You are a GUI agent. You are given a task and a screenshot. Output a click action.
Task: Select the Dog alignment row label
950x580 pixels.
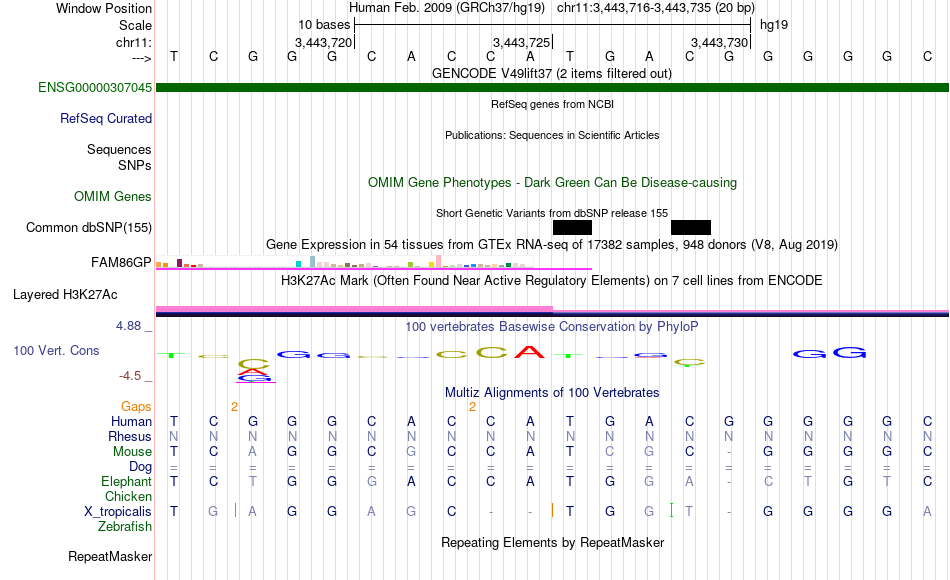coord(140,467)
